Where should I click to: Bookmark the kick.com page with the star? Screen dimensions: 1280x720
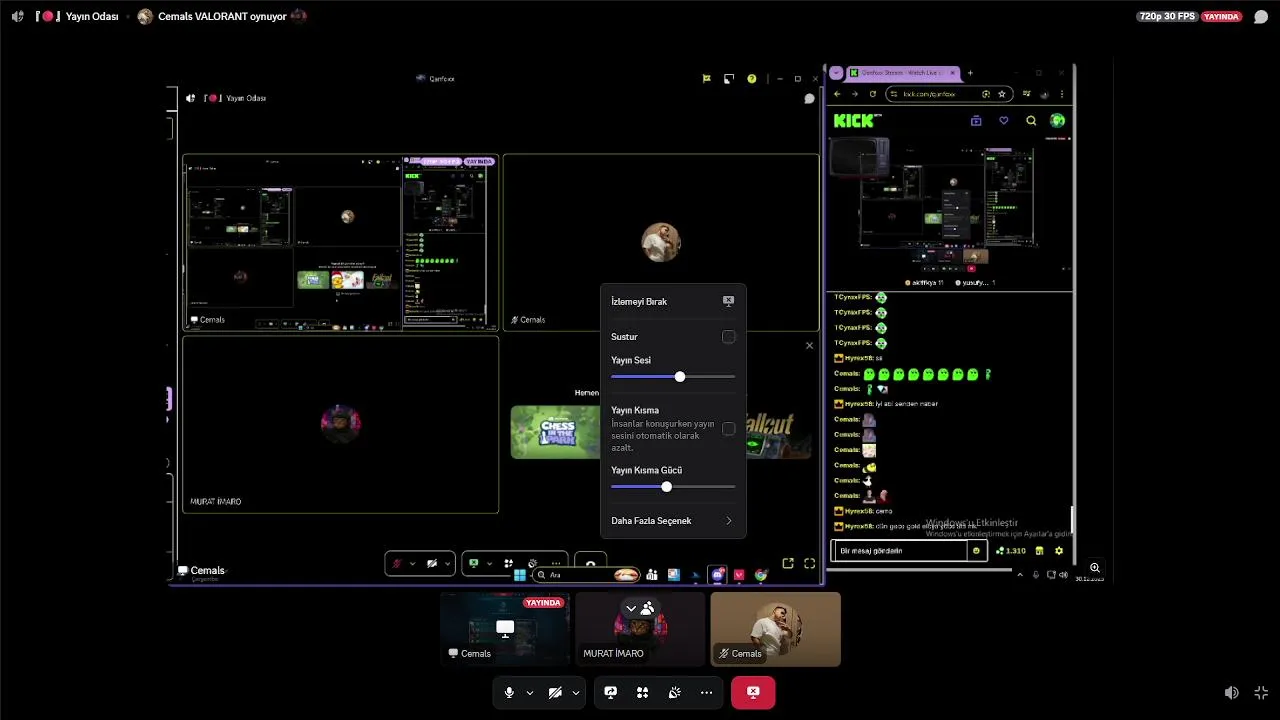point(1002,94)
